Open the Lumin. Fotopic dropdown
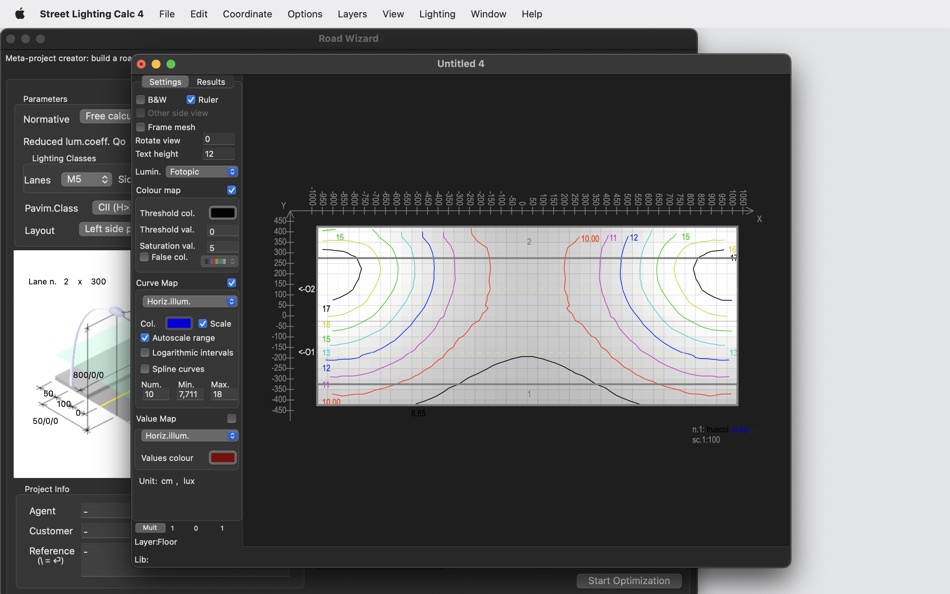 pos(202,172)
